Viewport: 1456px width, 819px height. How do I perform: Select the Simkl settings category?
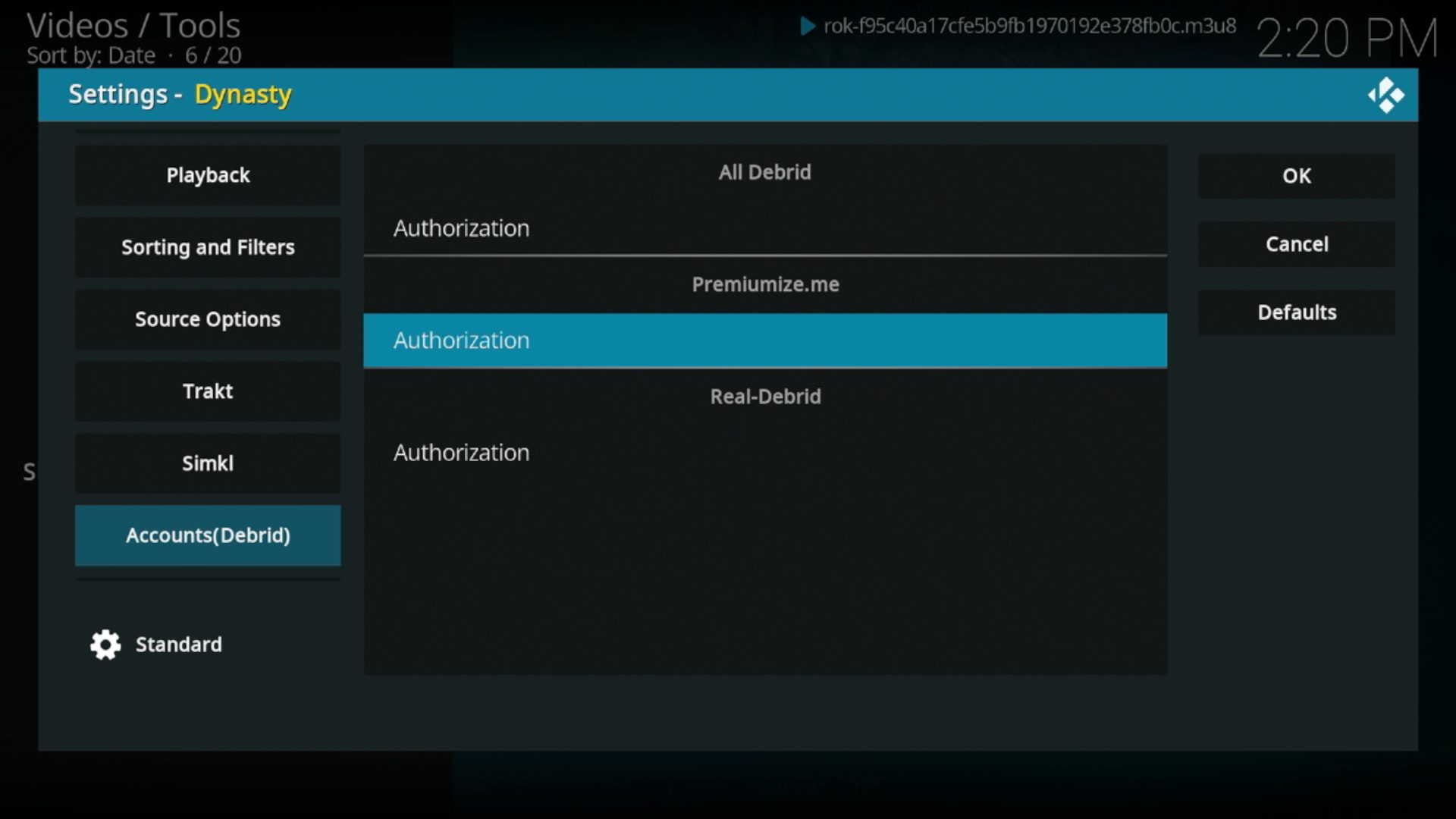(208, 463)
